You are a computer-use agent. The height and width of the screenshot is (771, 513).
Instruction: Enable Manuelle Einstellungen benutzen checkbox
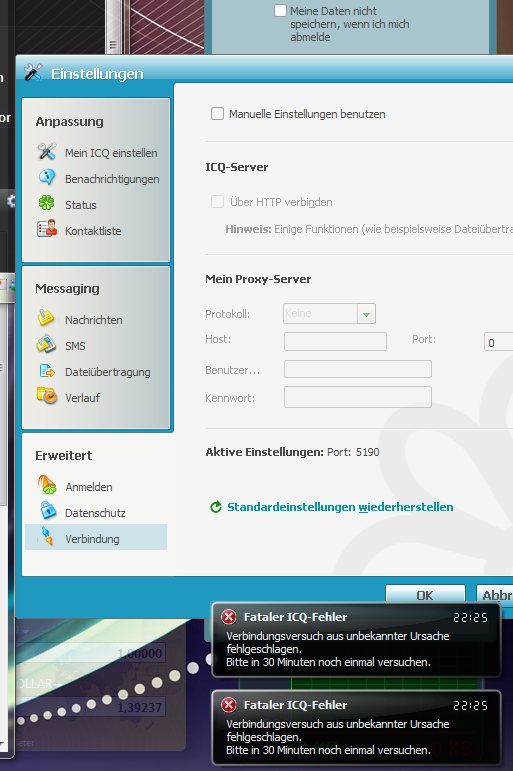[x=217, y=114]
